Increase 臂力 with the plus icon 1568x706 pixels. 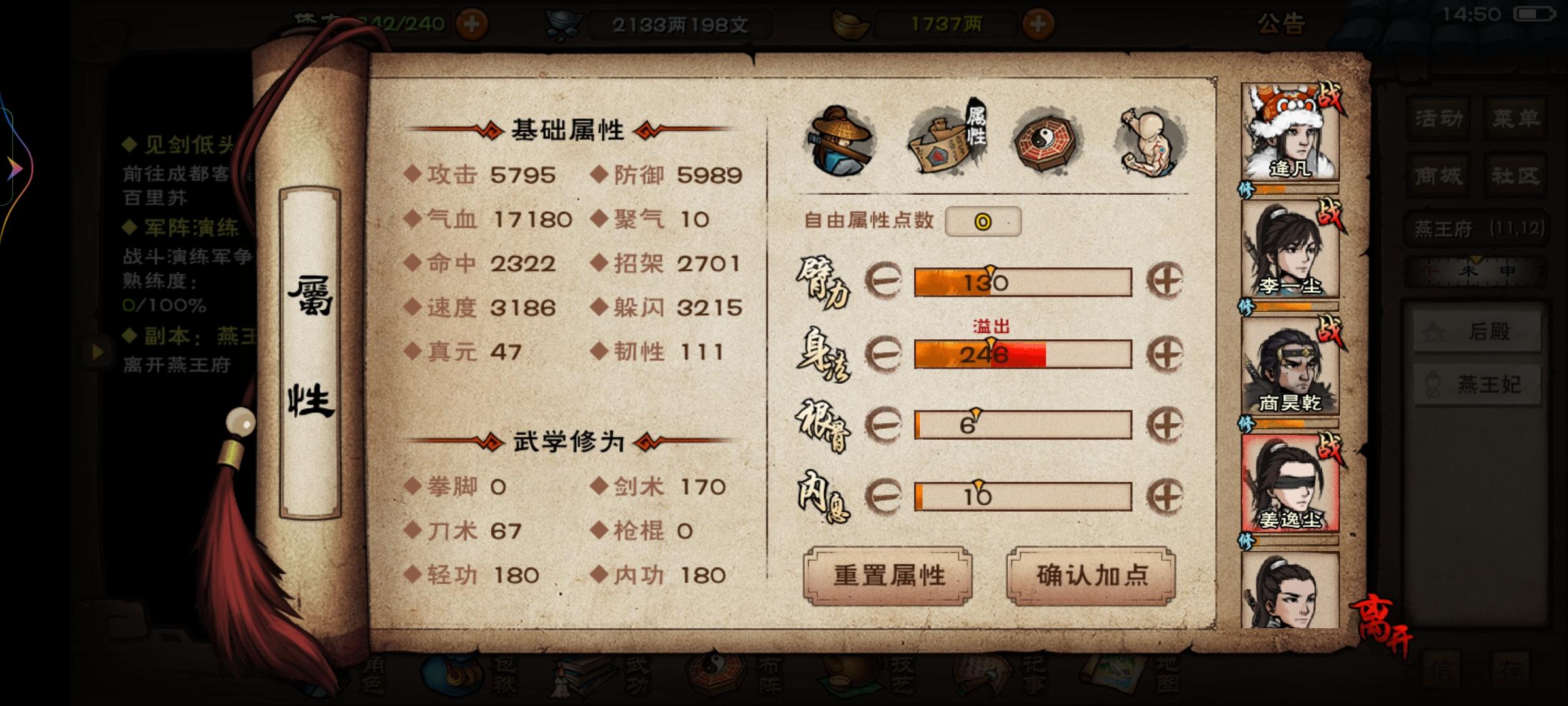1165,282
